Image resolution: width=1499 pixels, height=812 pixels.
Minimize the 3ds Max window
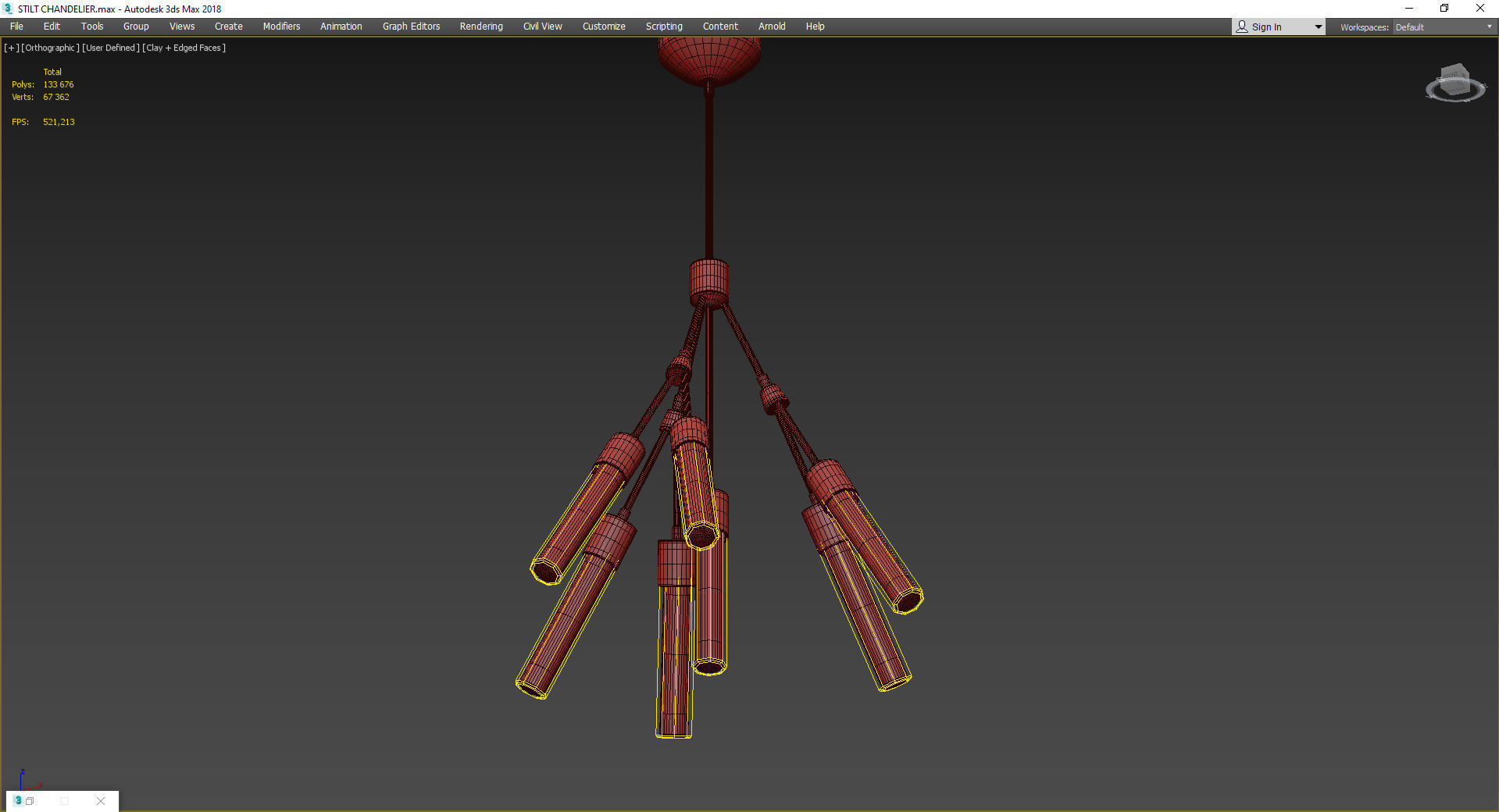1409,9
